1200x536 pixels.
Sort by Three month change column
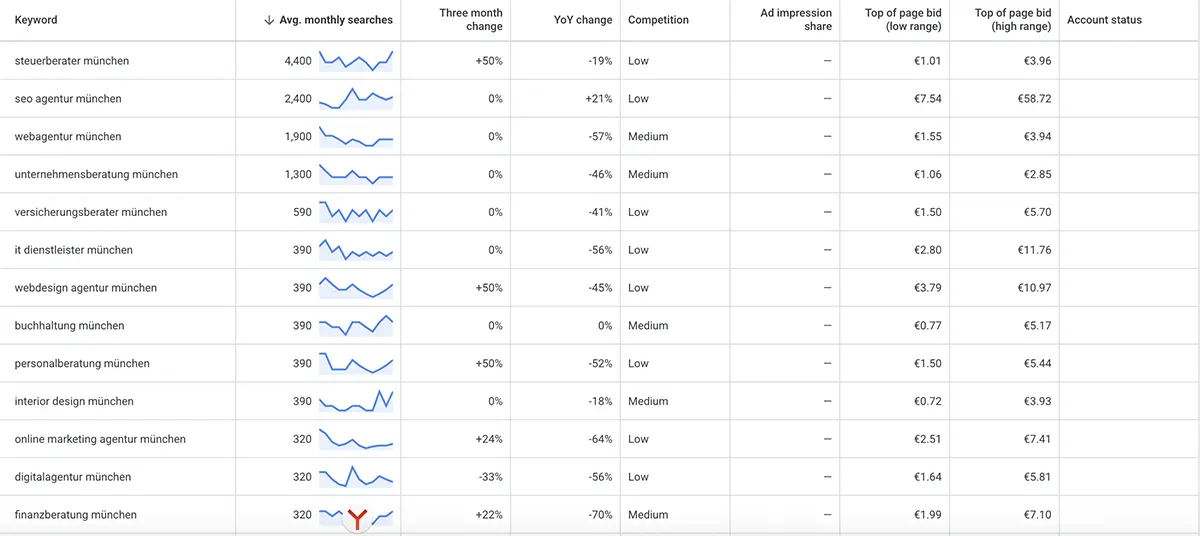(471, 20)
